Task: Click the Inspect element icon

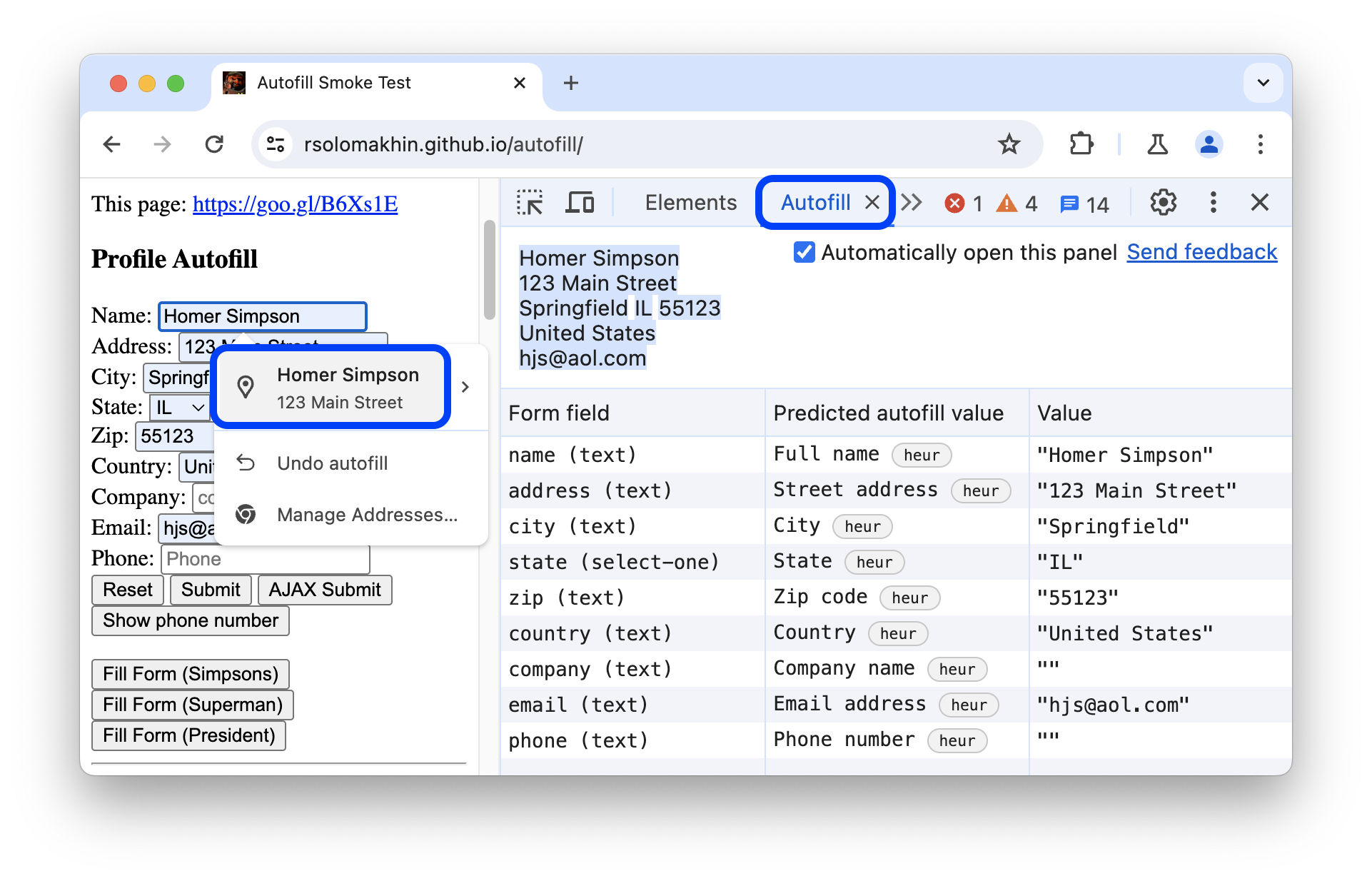Action: pos(528,204)
